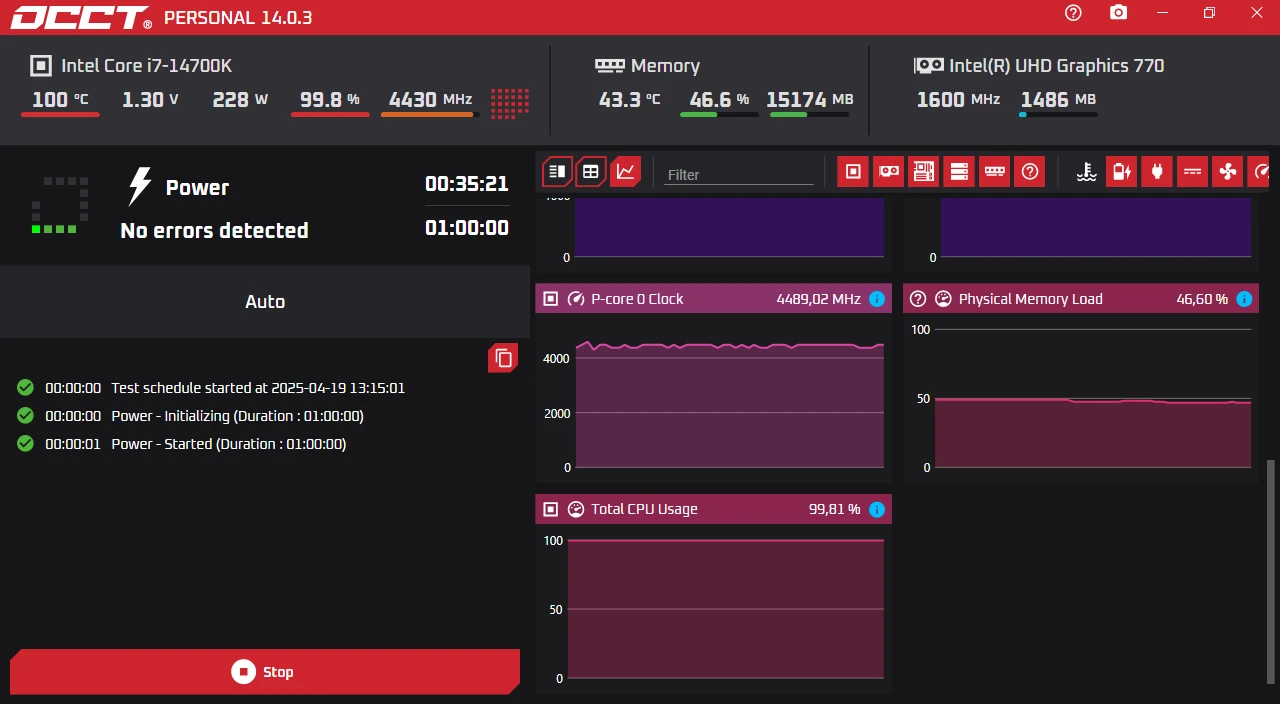Toggle the storage drive sensor filter
The width and height of the screenshot is (1280, 704).
(x=958, y=172)
